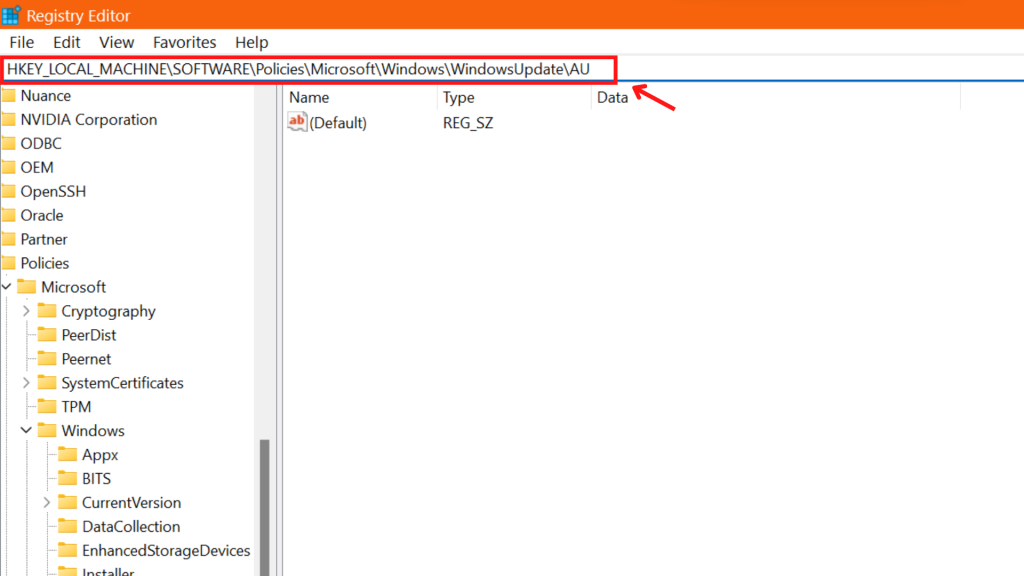This screenshot has width=1024, height=576.
Task: Click the Cryptography folder icon
Action: tap(47, 311)
